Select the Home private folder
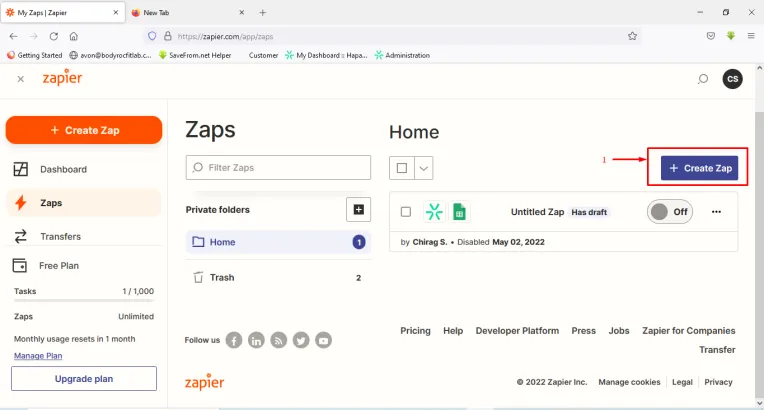Image resolution: width=764 pixels, height=410 pixels. click(222, 242)
